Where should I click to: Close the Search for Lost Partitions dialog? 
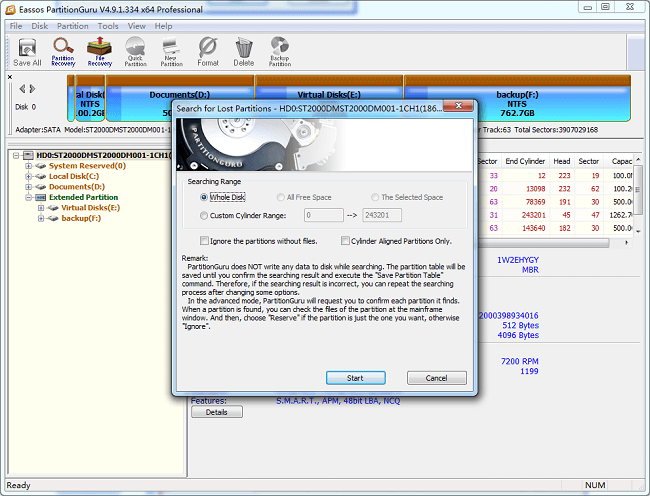click(458, 106)
